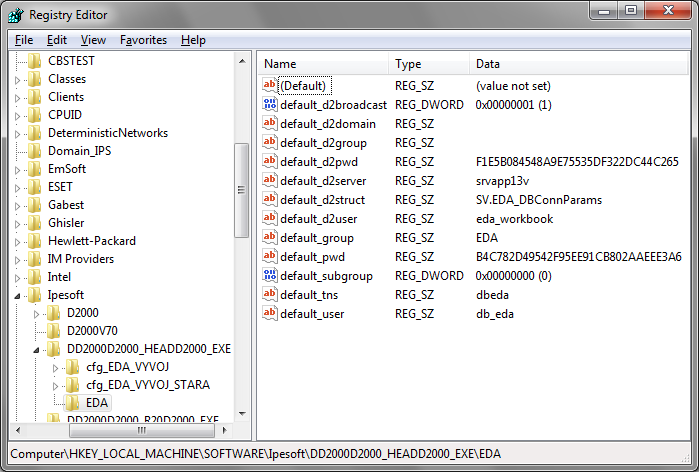The width and height of the screenshot is (699, 472).
Task: Select the EDA folder icon in tree
Action: coord(73,403)
